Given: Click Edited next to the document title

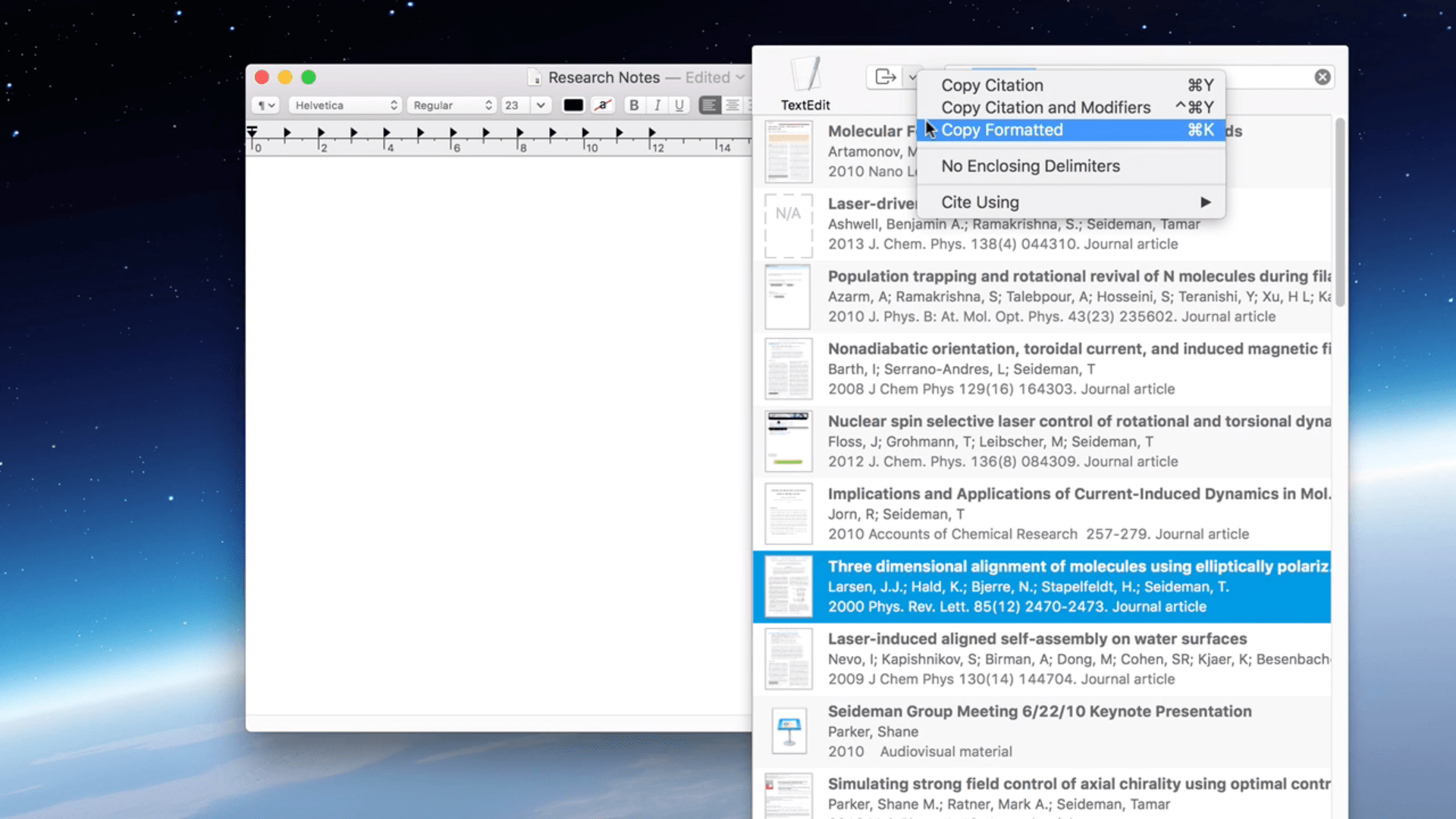Looking at the screenshot, I should (707, 77).
